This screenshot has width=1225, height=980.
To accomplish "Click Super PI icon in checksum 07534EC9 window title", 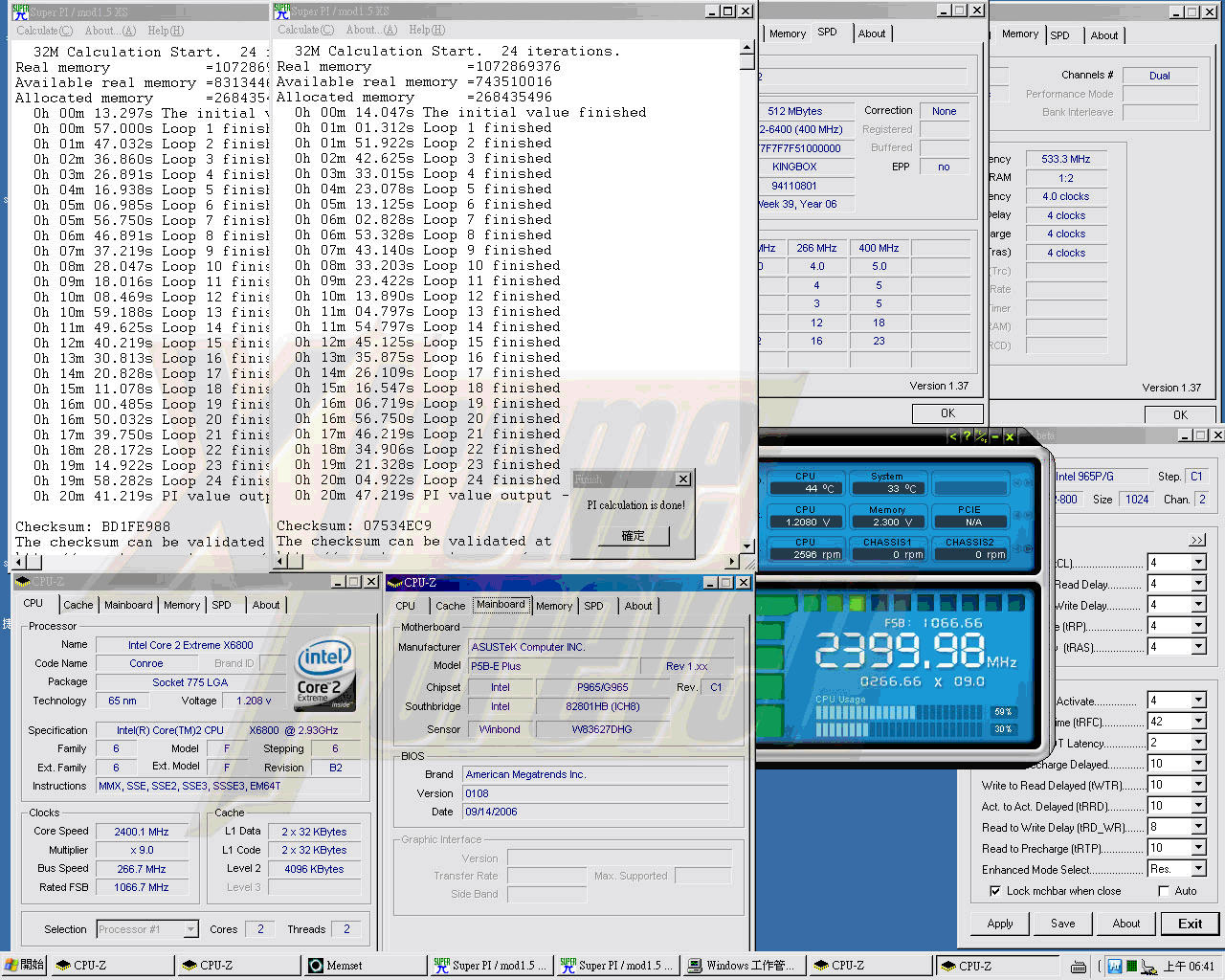I will (x=281, y=11).
